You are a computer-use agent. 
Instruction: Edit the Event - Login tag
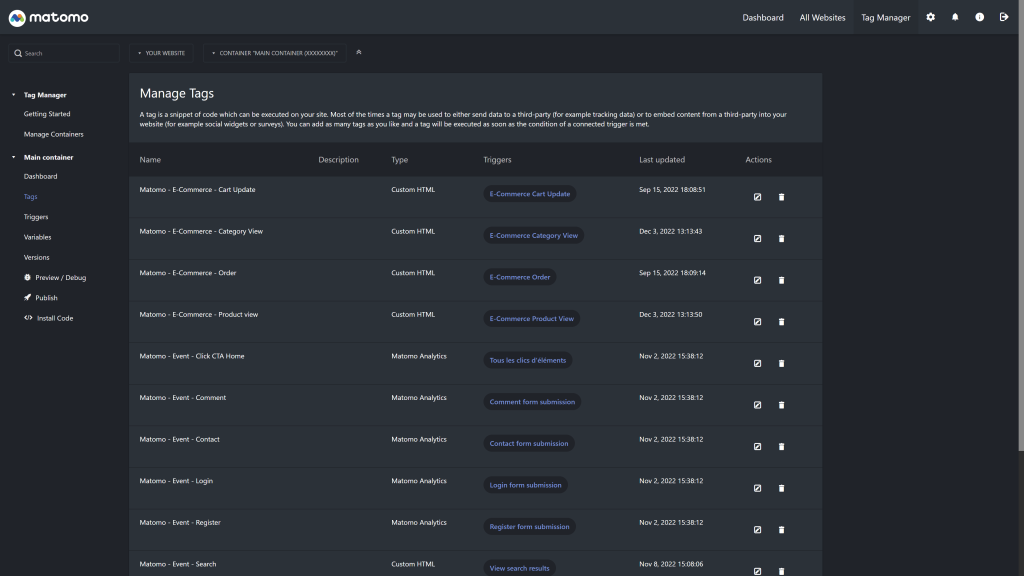click(758, 488)
